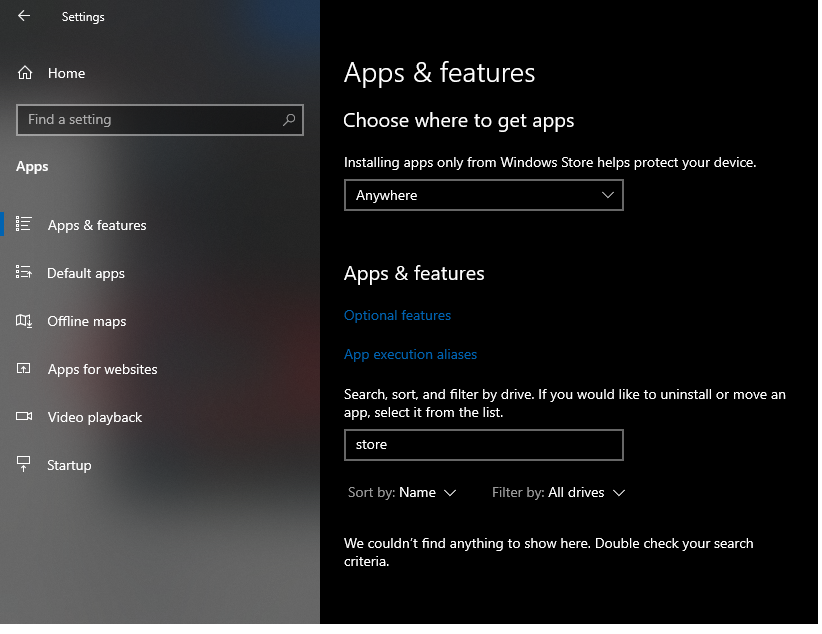The height and width of the screenshot is (634, 822).
Task: Open Offline maps via its map icon
Action: point(26,320)
